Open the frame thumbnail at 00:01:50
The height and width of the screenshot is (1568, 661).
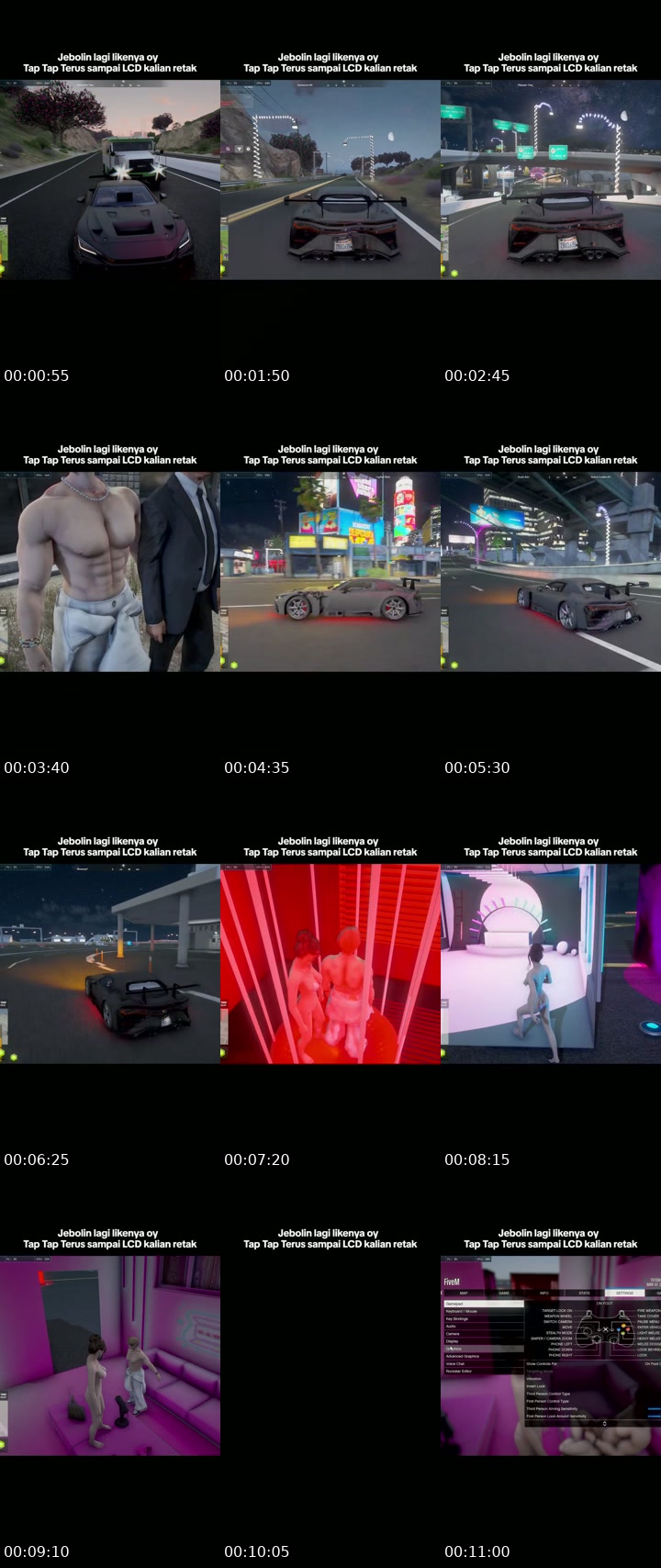click(x=330, y=179)
